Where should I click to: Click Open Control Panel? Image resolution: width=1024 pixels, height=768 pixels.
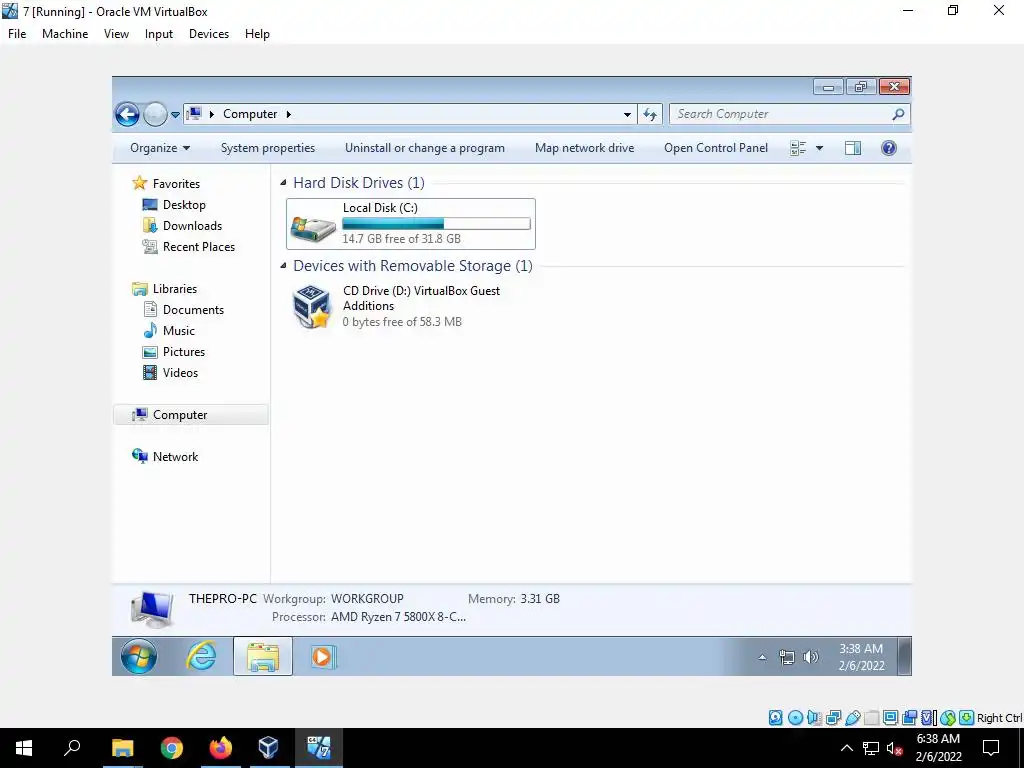[x=716, y=148]
